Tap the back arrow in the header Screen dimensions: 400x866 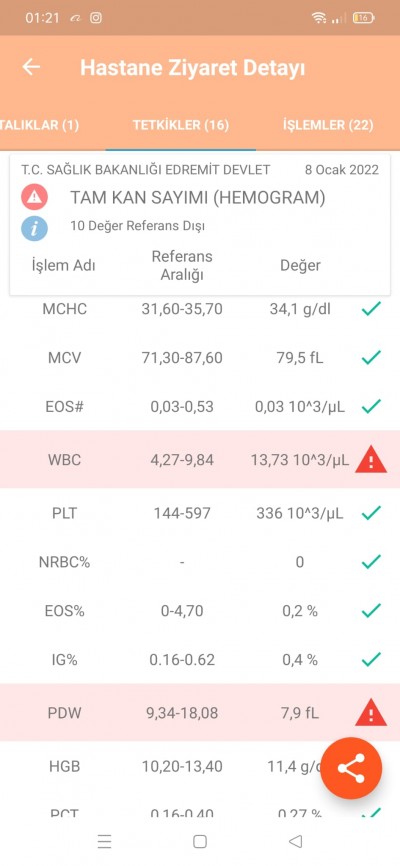tap(31, 67)
